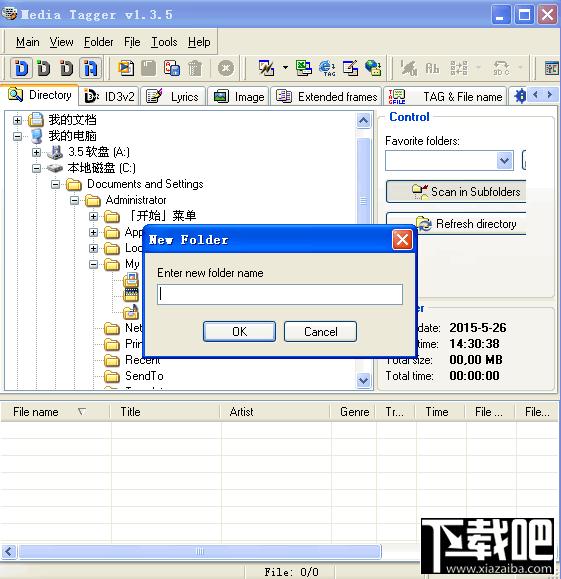Click the grayed Ab case change icon
This screenshot has height=579, width=561.
pos(432,68)
